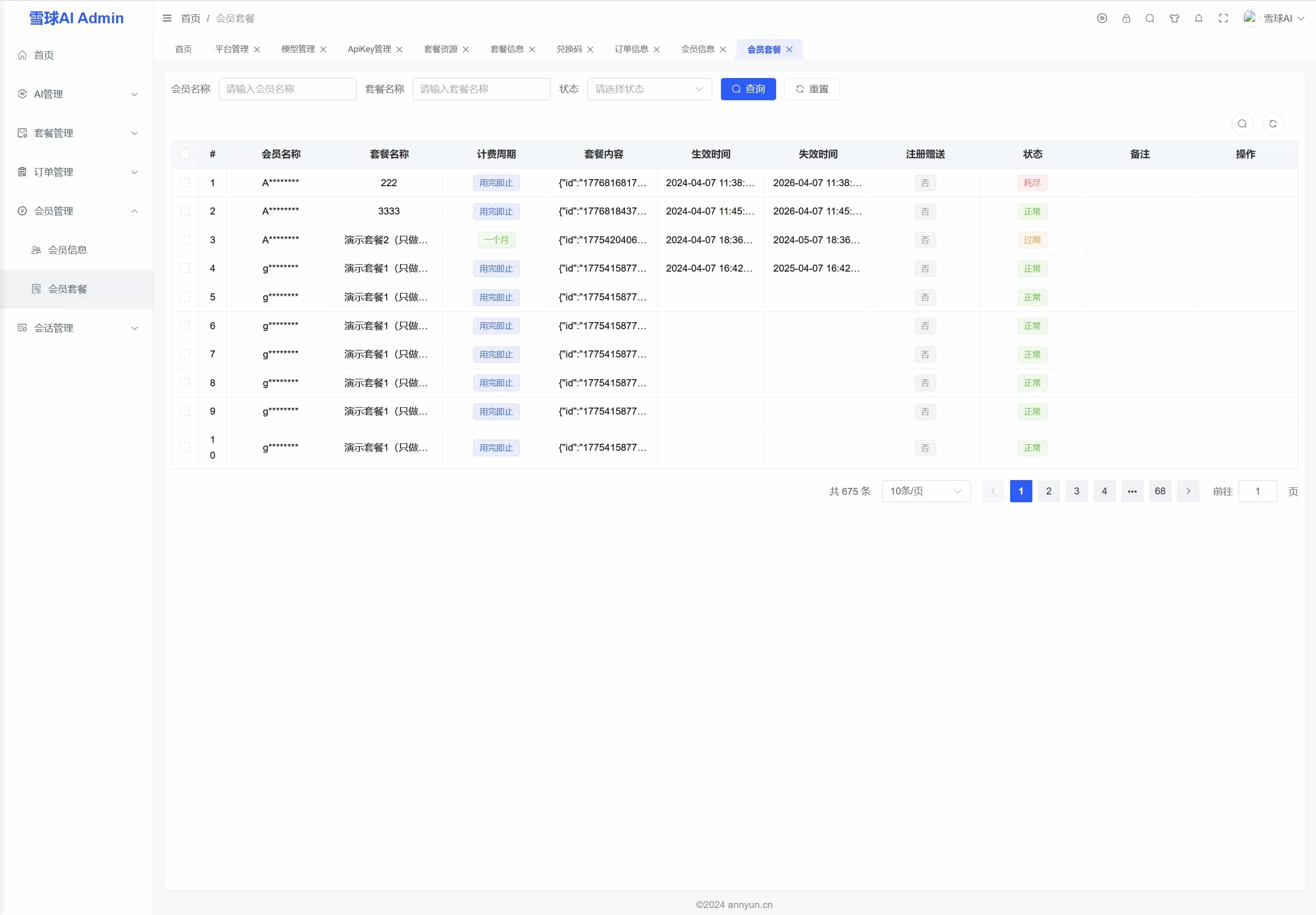1316x915 pixels.
Task: Tick the checkbox for row 7
Action: tap(185, 354)
